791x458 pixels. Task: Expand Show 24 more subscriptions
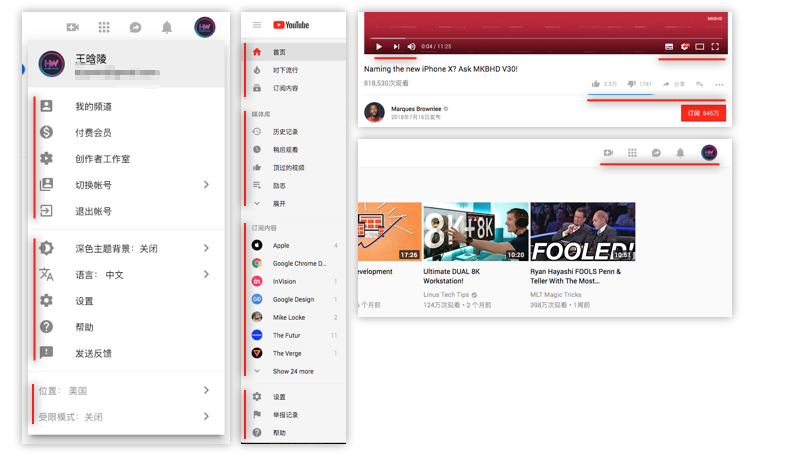pyautogui.click(x=294, y=371)
